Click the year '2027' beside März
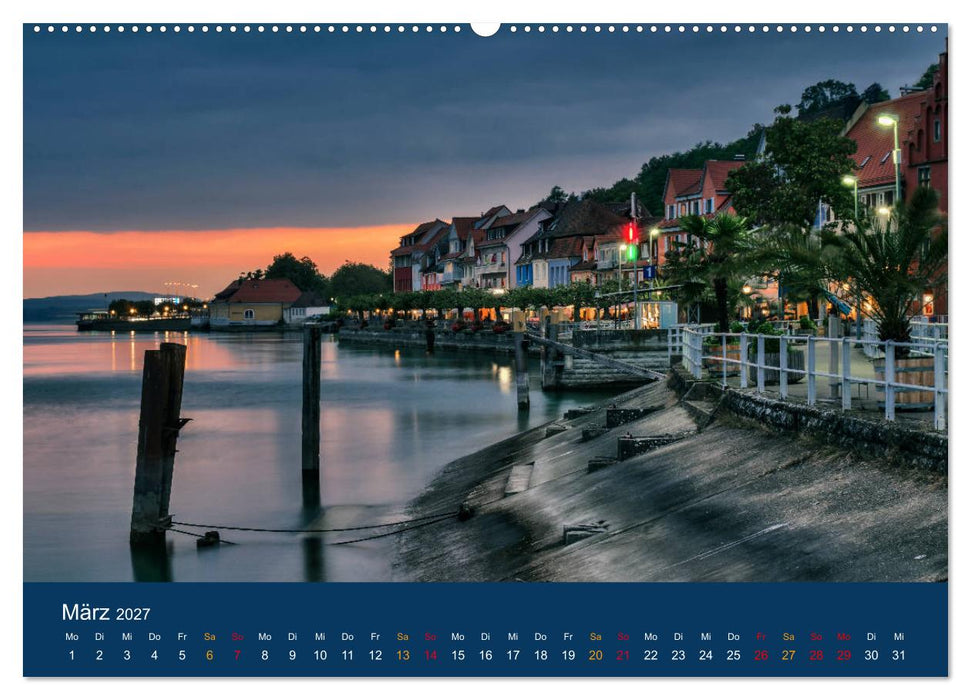Image resolution: width=971 pixels, height=700 pixels. tap(133, 614)
